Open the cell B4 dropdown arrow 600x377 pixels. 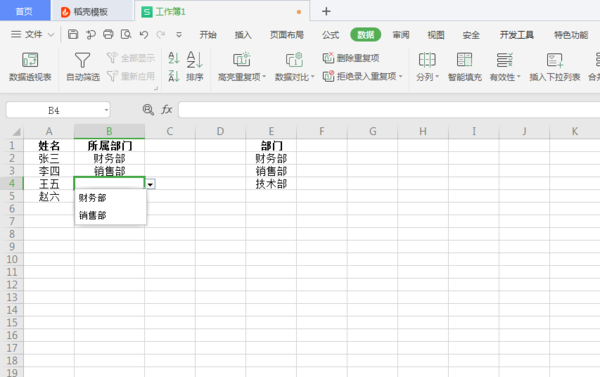(150, 184)
